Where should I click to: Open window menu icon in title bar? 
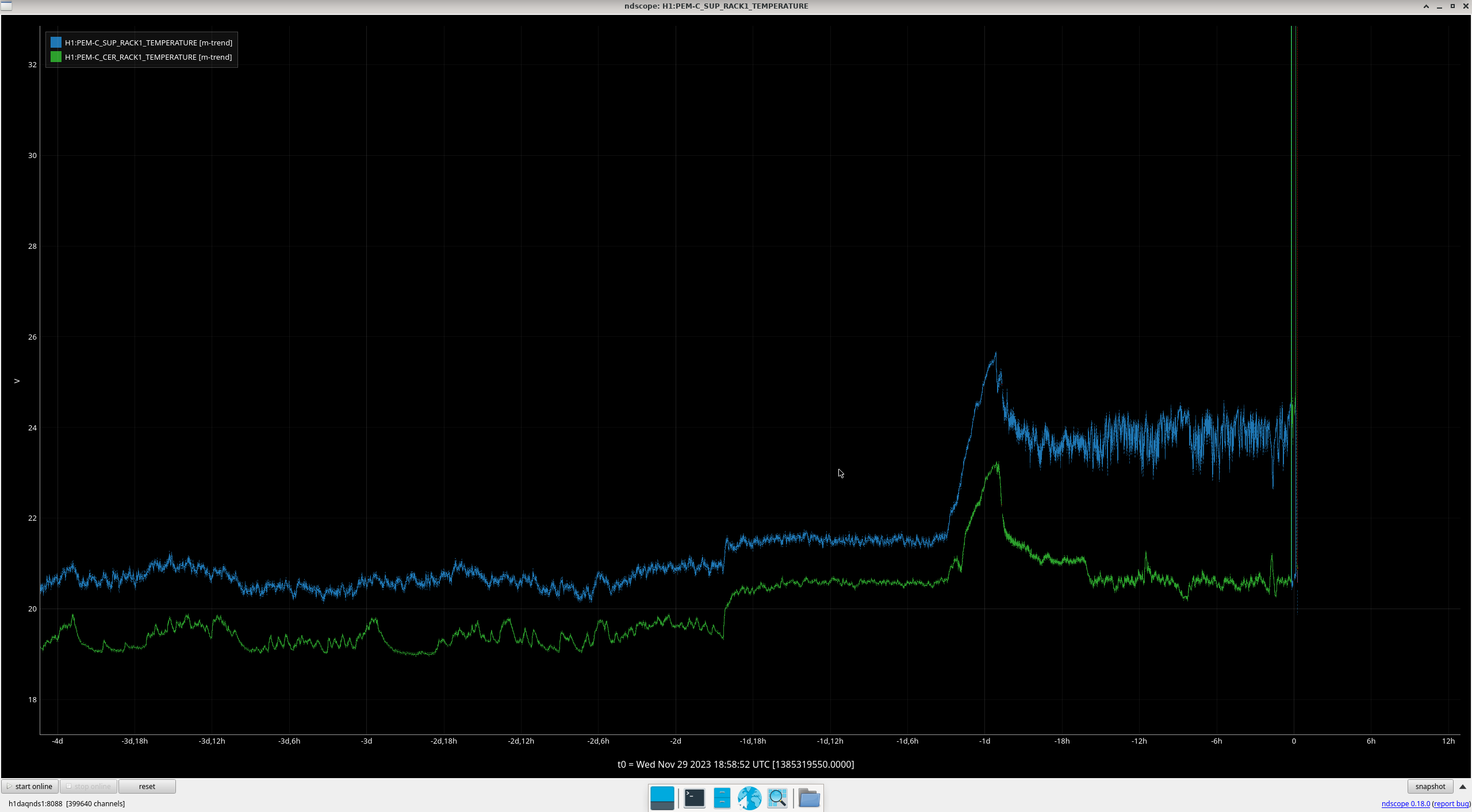click(x=6, y=6)
